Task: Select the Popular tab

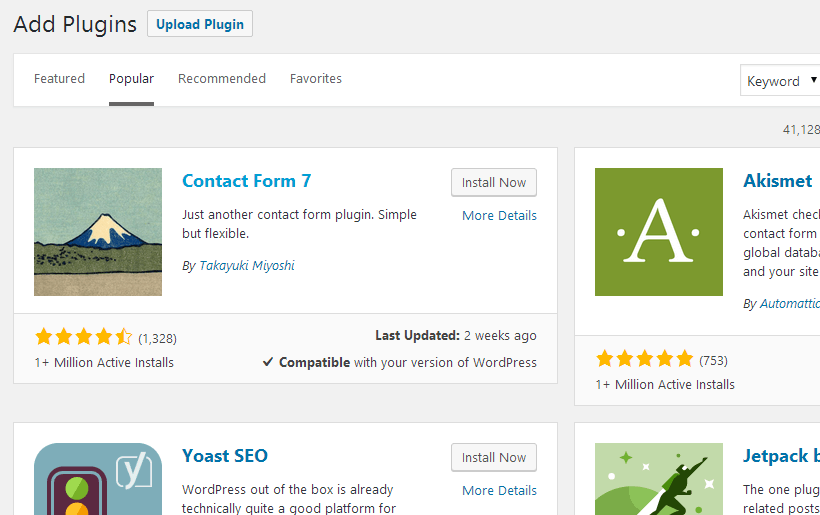Action: click(131, 79)
